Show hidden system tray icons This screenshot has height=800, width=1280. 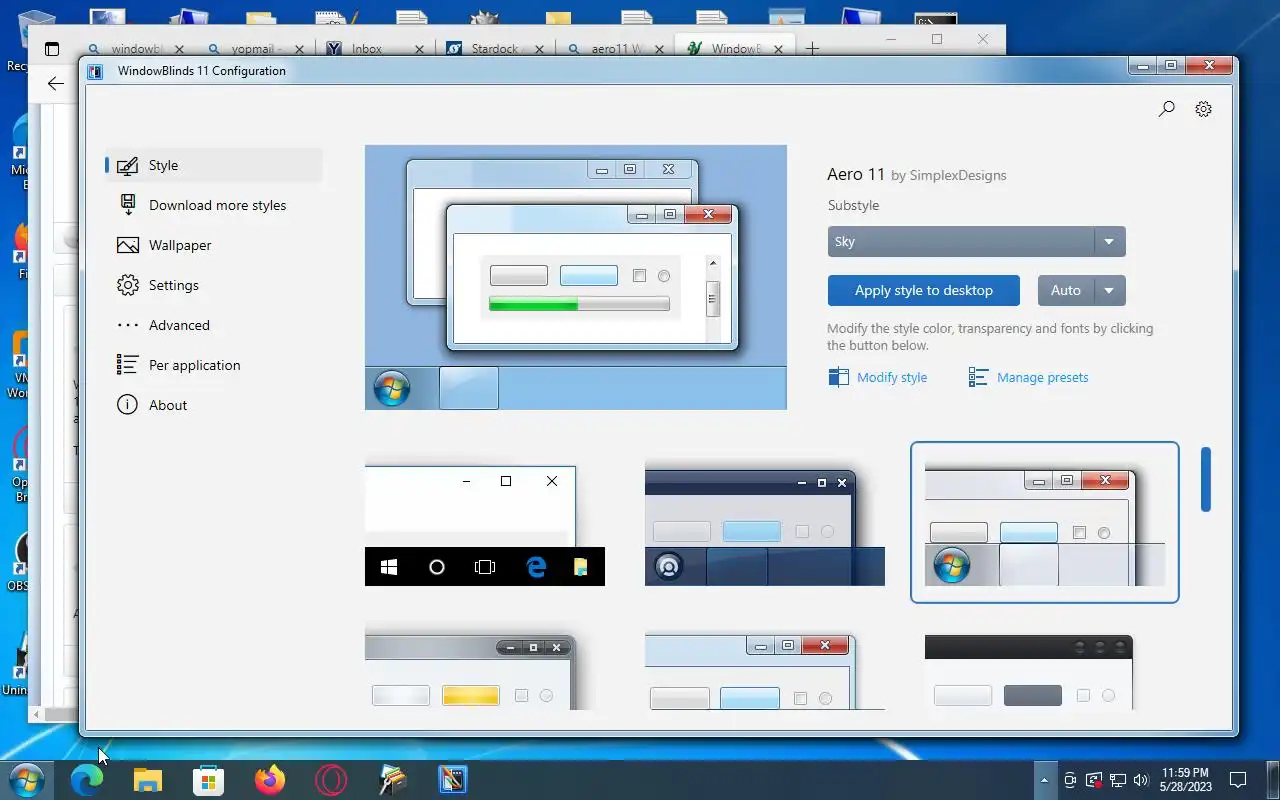pyautogui.click(x=1044, y=780)
